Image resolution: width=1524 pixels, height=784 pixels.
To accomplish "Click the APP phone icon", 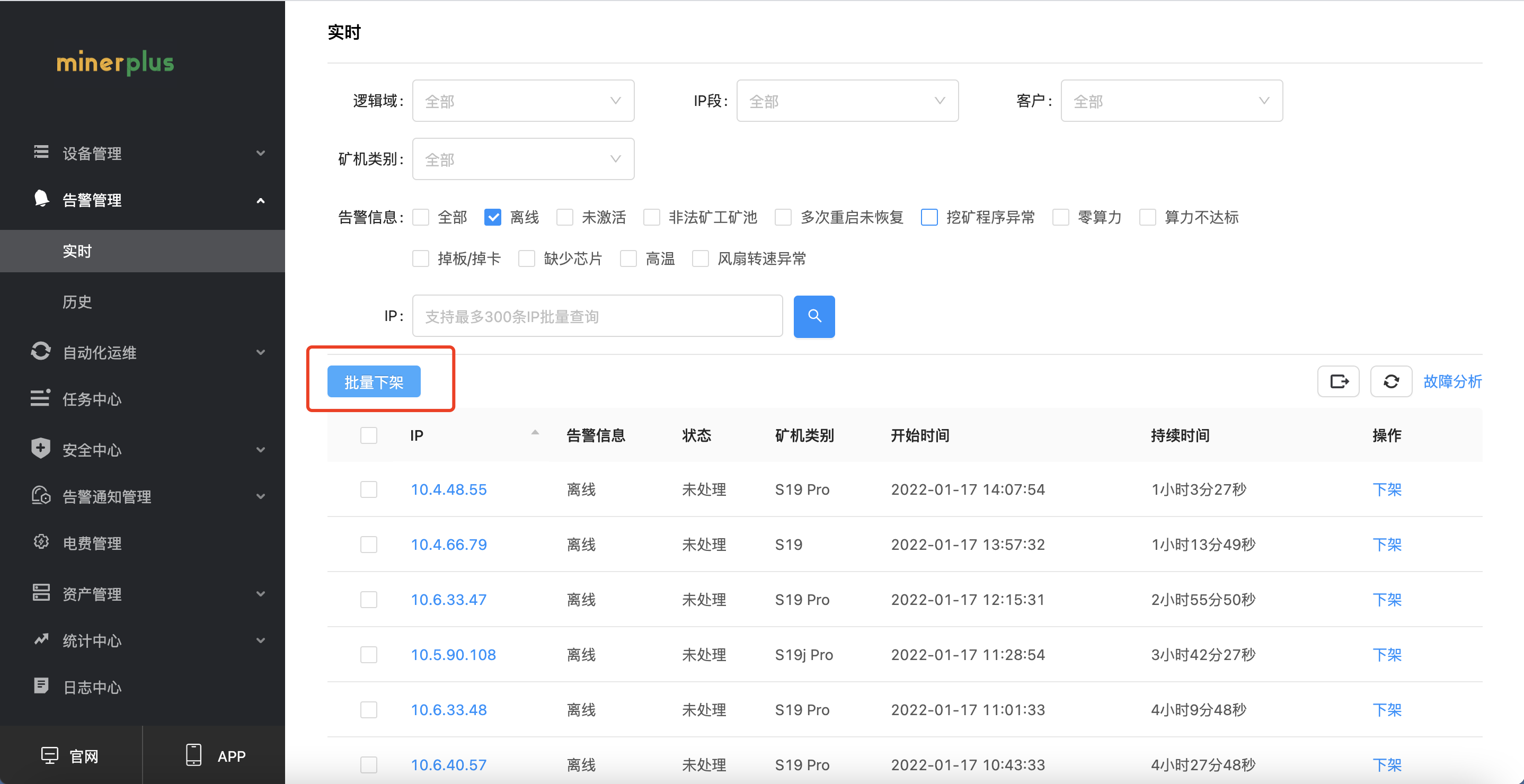I will pyautogui.click(x=193, y=755).
